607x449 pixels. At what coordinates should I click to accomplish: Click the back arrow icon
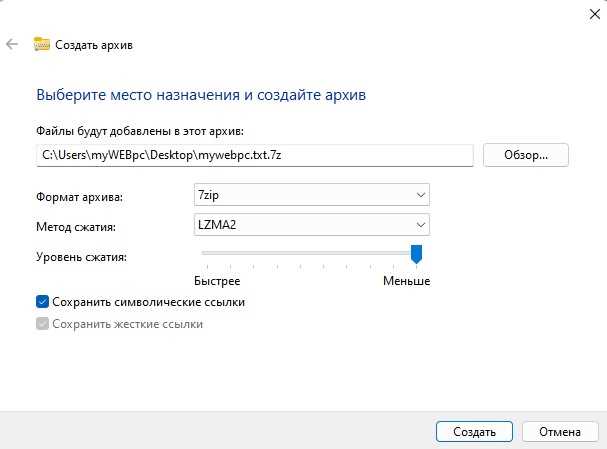(12, 44)
